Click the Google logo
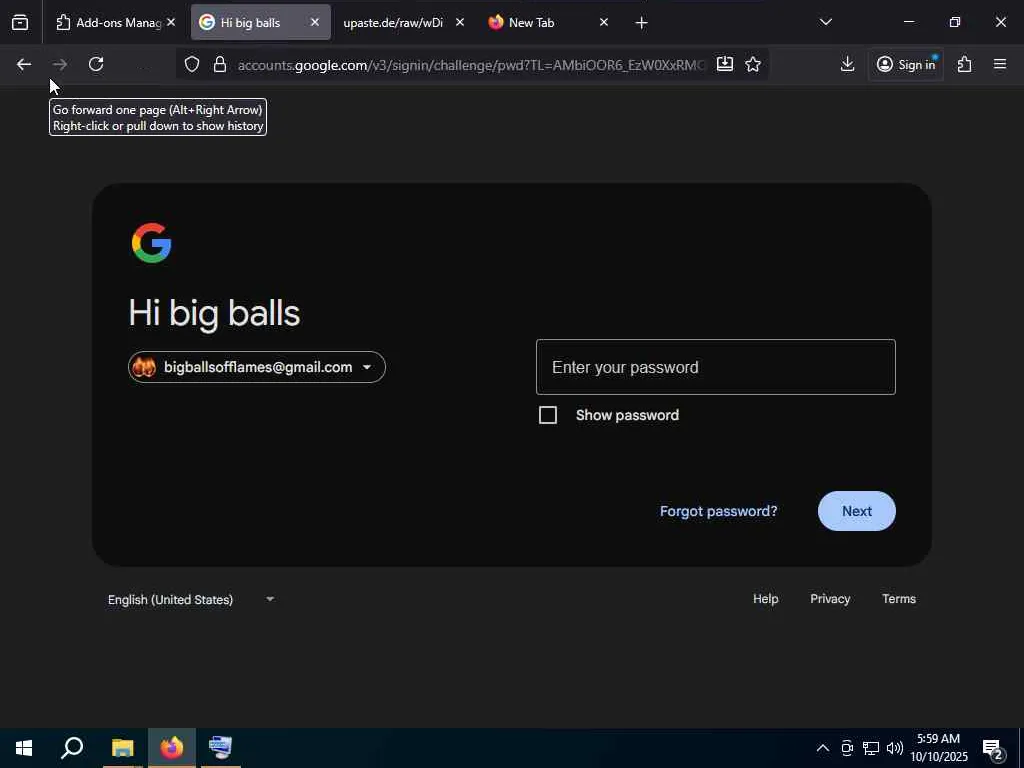 [152, 243]
